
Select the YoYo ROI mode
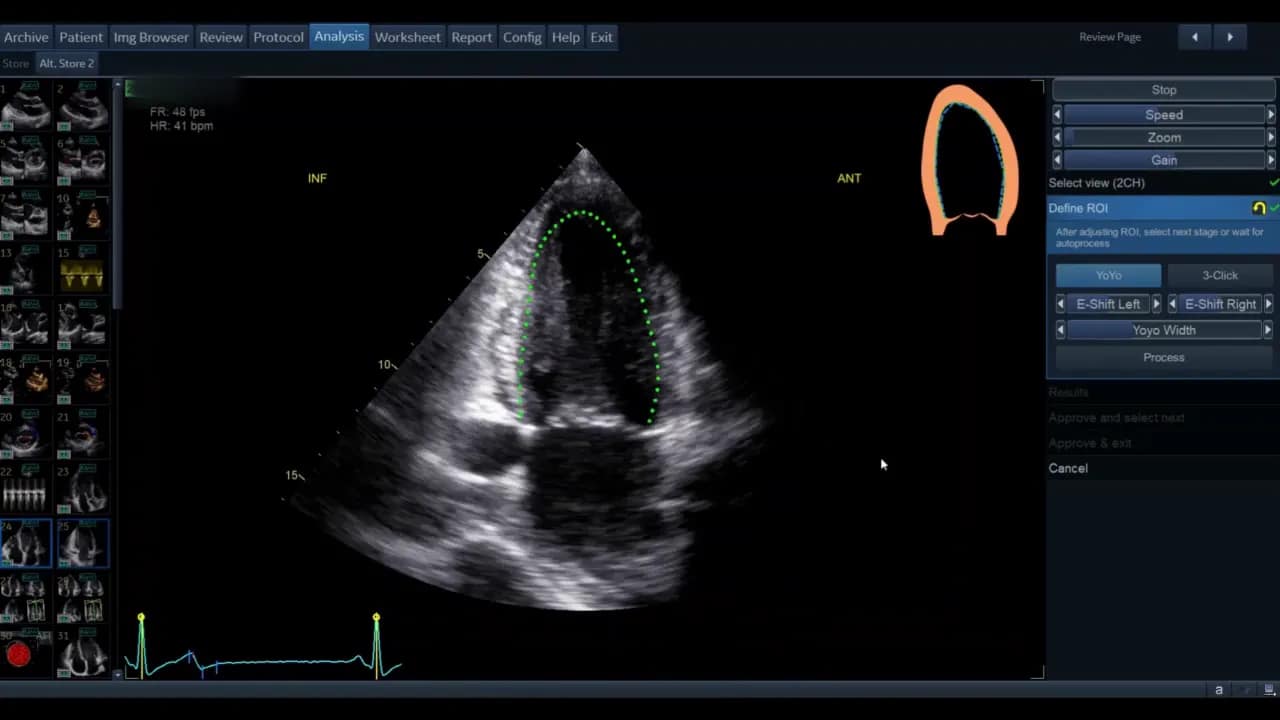coord(1108,275)
